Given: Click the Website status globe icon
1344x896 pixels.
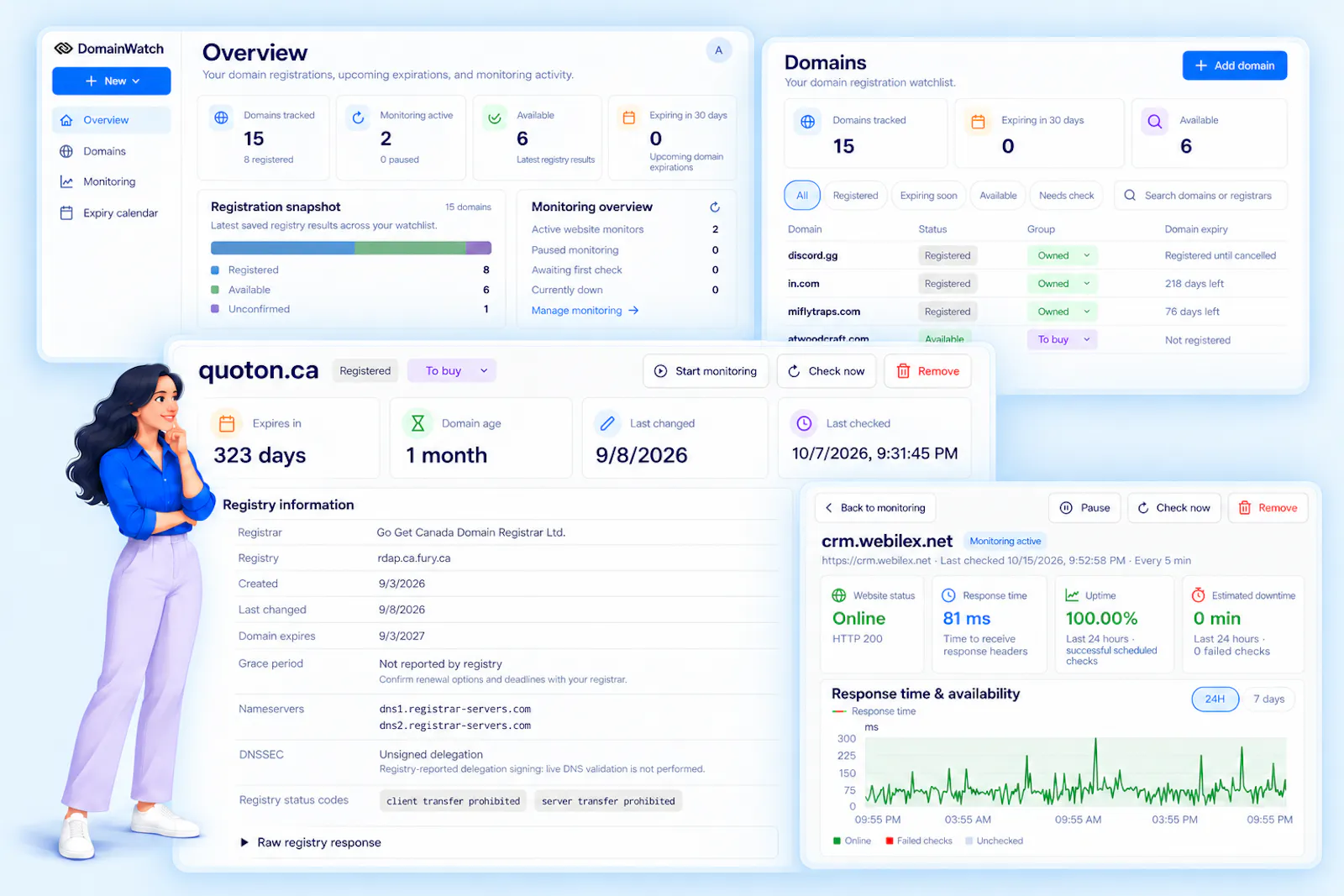Looking at the screenshot, I should click(x=838, y=595).
